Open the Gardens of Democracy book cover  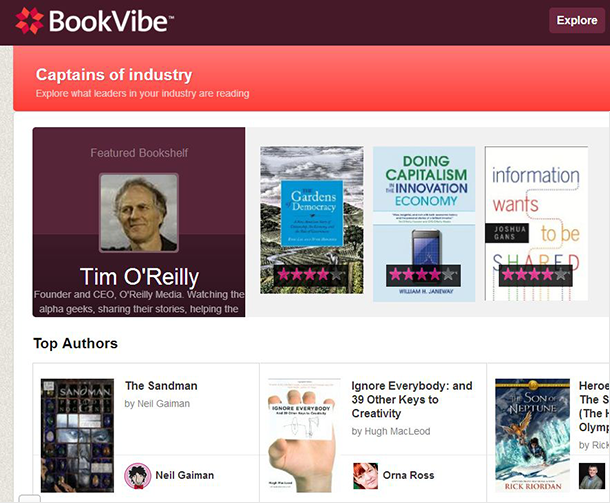pyautogui.click(x=312, y=220)
